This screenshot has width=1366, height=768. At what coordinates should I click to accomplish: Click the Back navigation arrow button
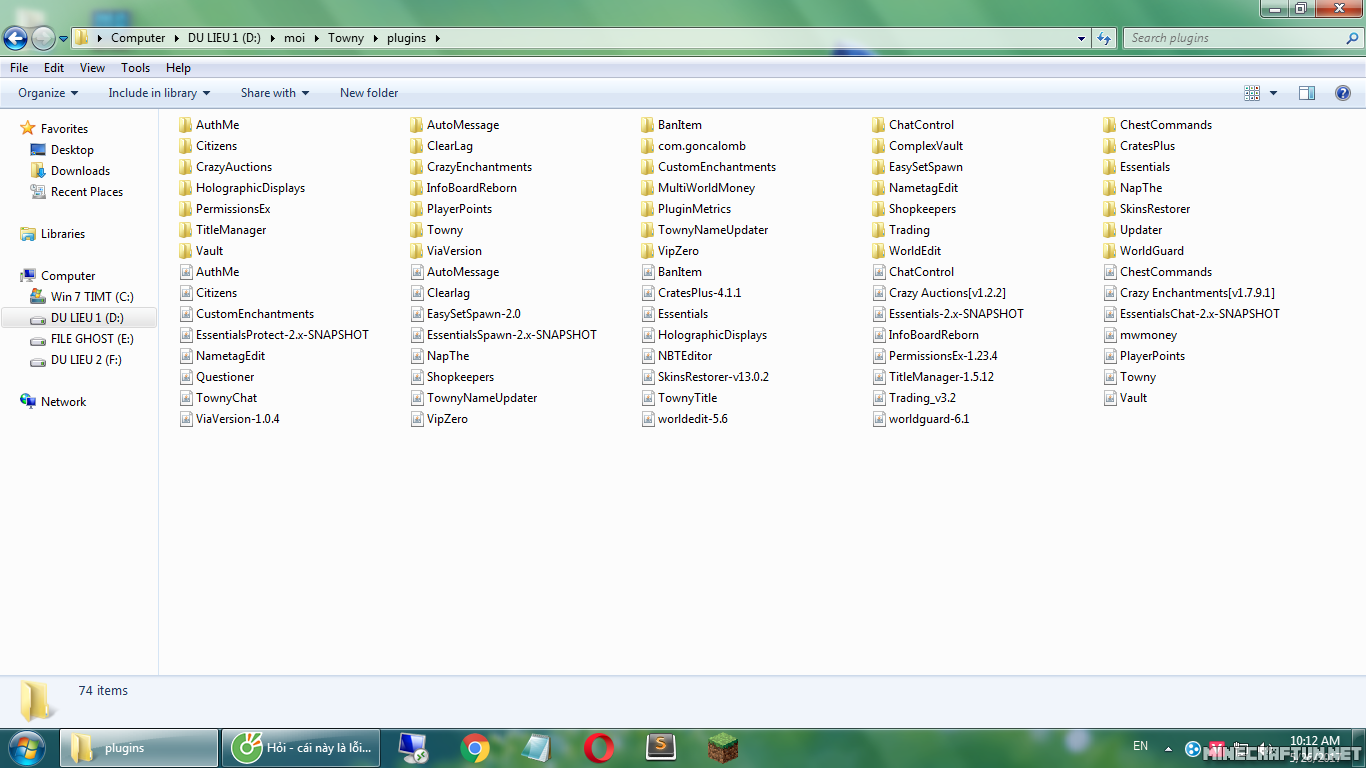[x=16, y=38]
